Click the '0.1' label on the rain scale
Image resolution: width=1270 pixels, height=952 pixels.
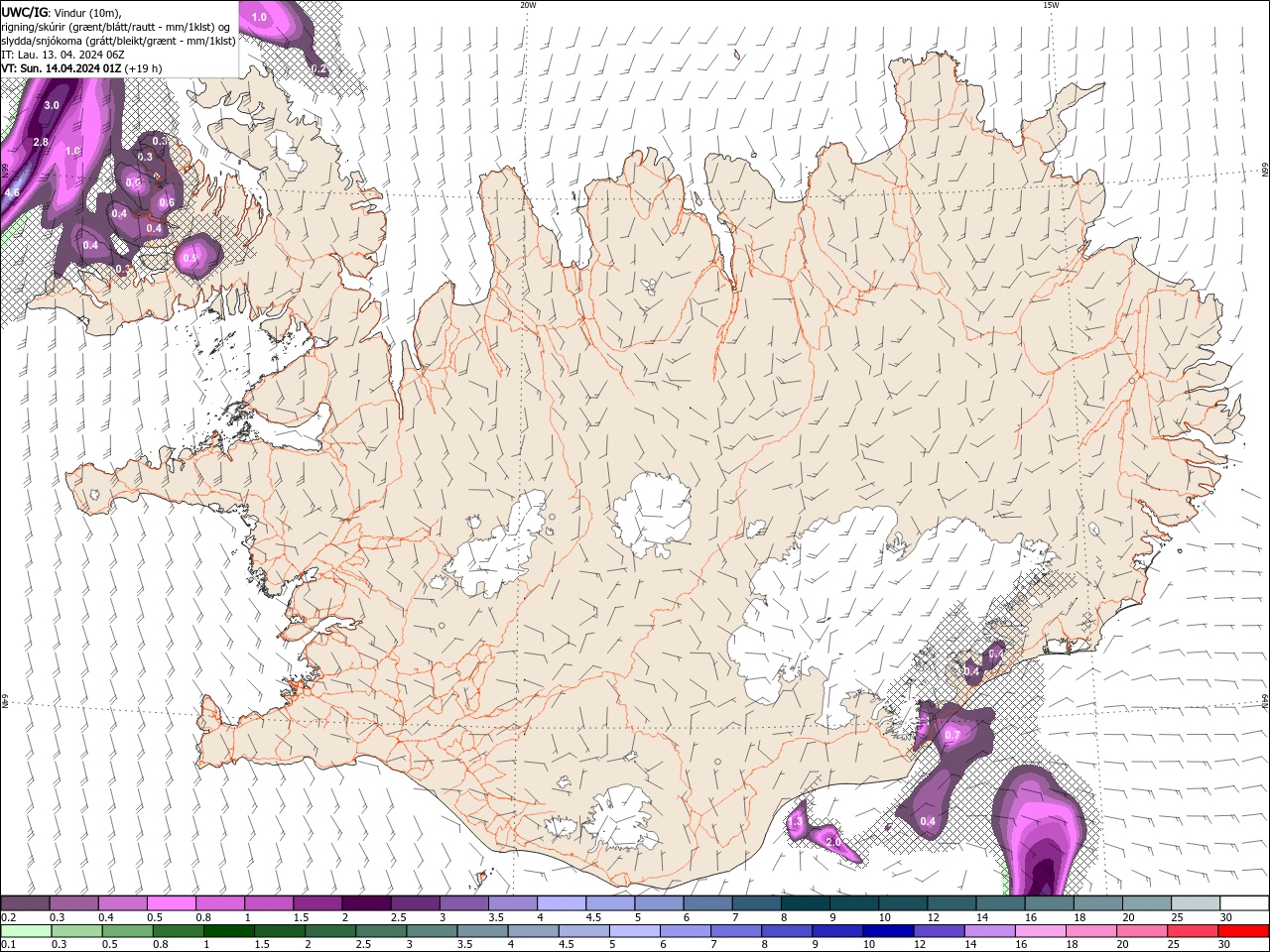tap(8, 945)
